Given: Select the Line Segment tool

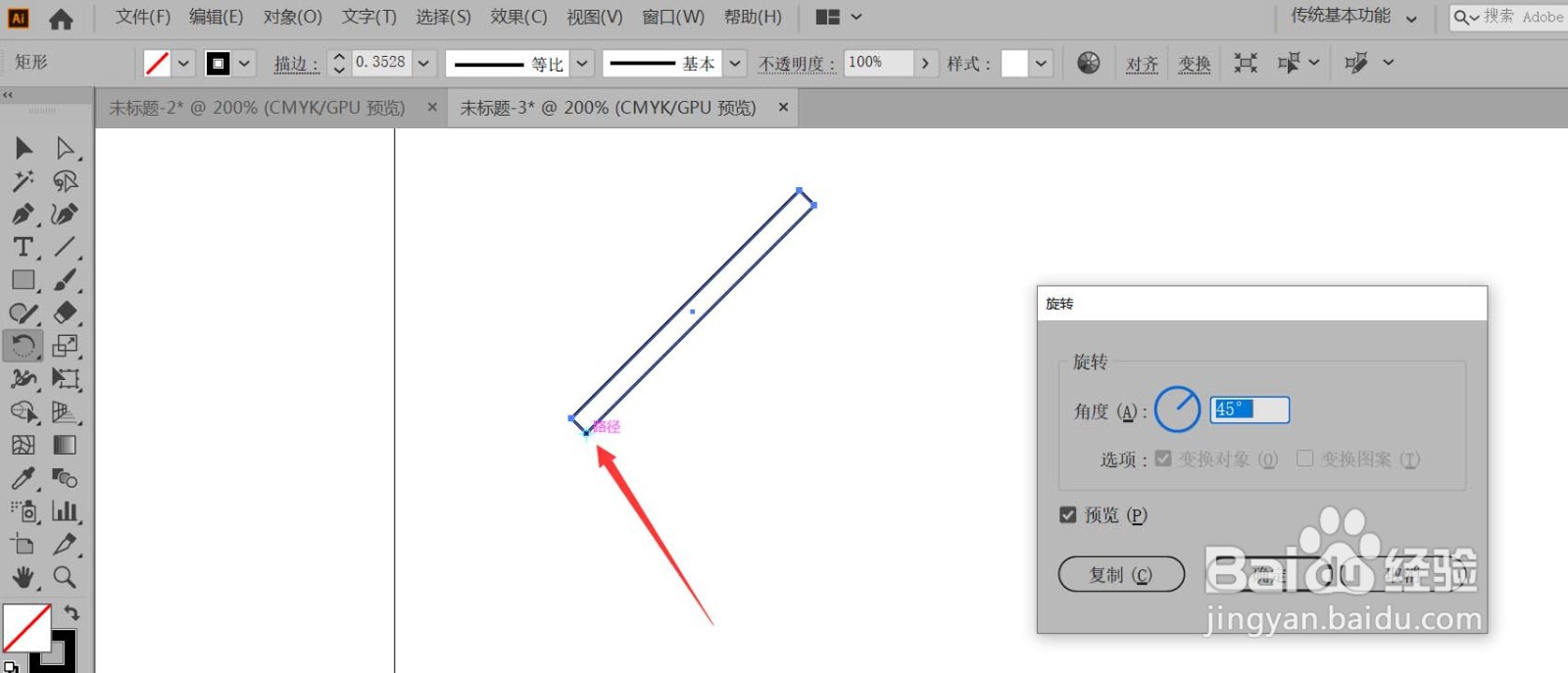Looking at the screenshot, I should pyautogui.click(x=66, y=247).
